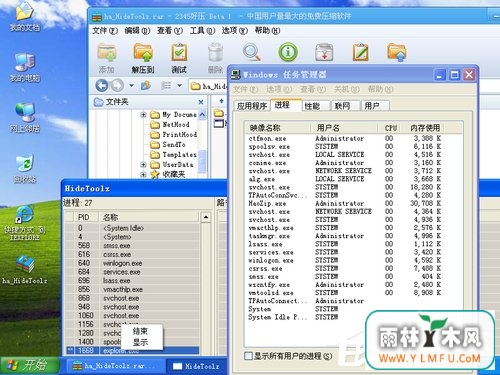This screenshot has width=500, height=375.
Task: Open the Help (帮助) menu in archive window
Action: [x=267, y=31]
